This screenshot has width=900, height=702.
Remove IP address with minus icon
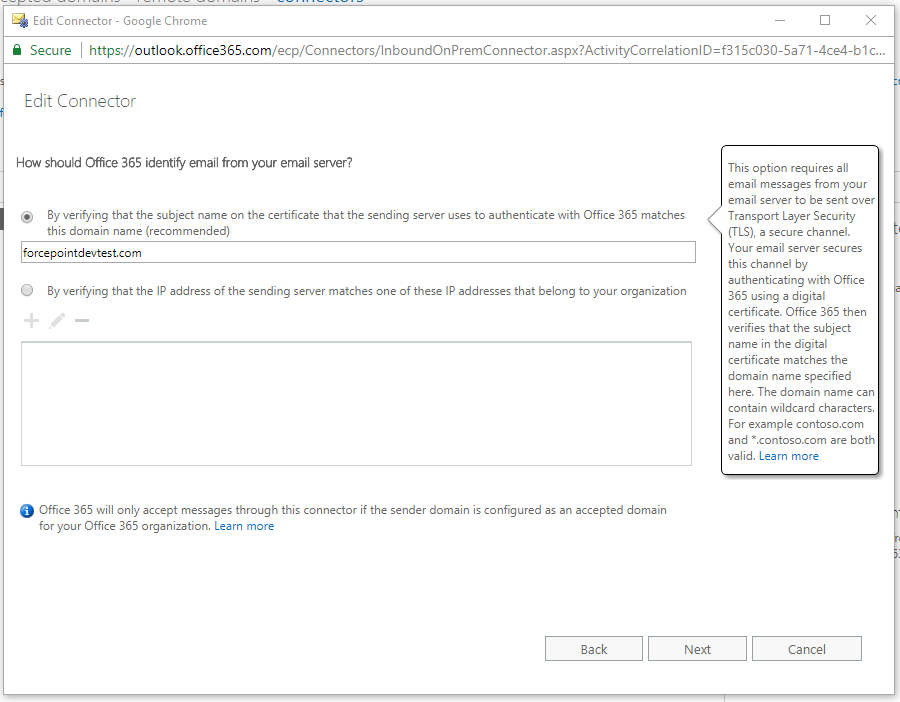(82, 320)
